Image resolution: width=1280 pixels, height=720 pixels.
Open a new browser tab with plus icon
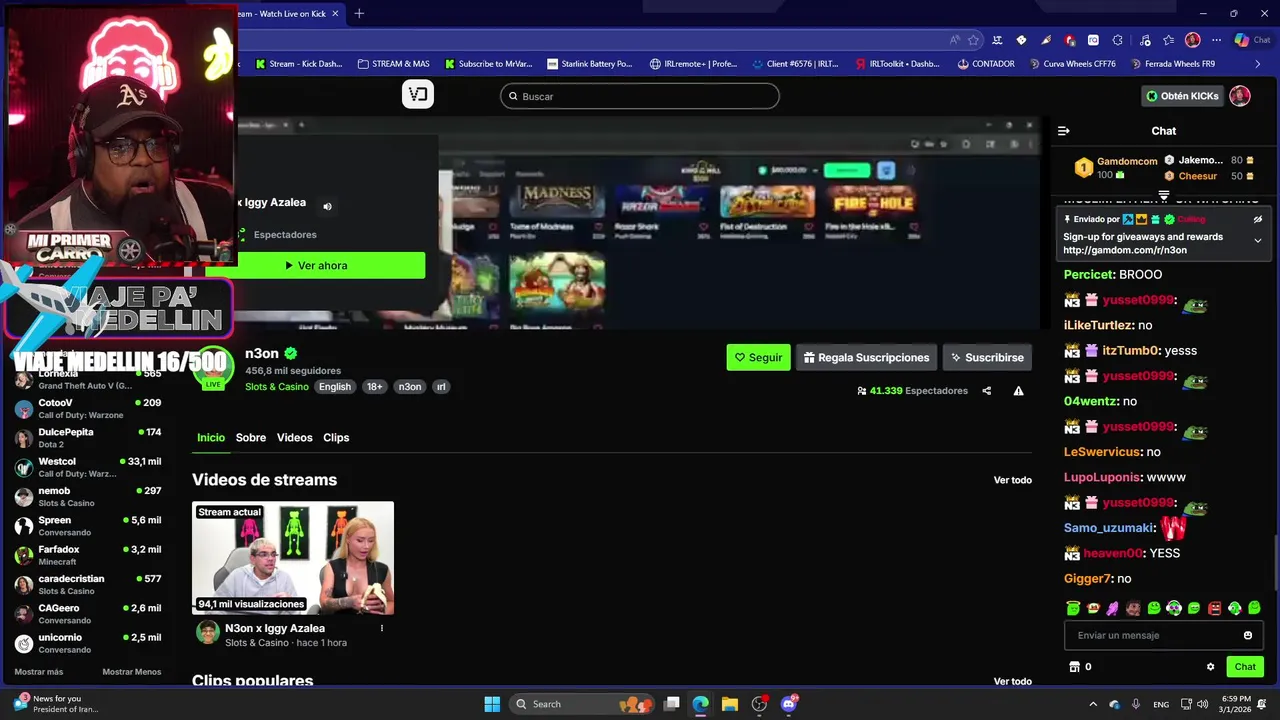click(x=359, y=13)
